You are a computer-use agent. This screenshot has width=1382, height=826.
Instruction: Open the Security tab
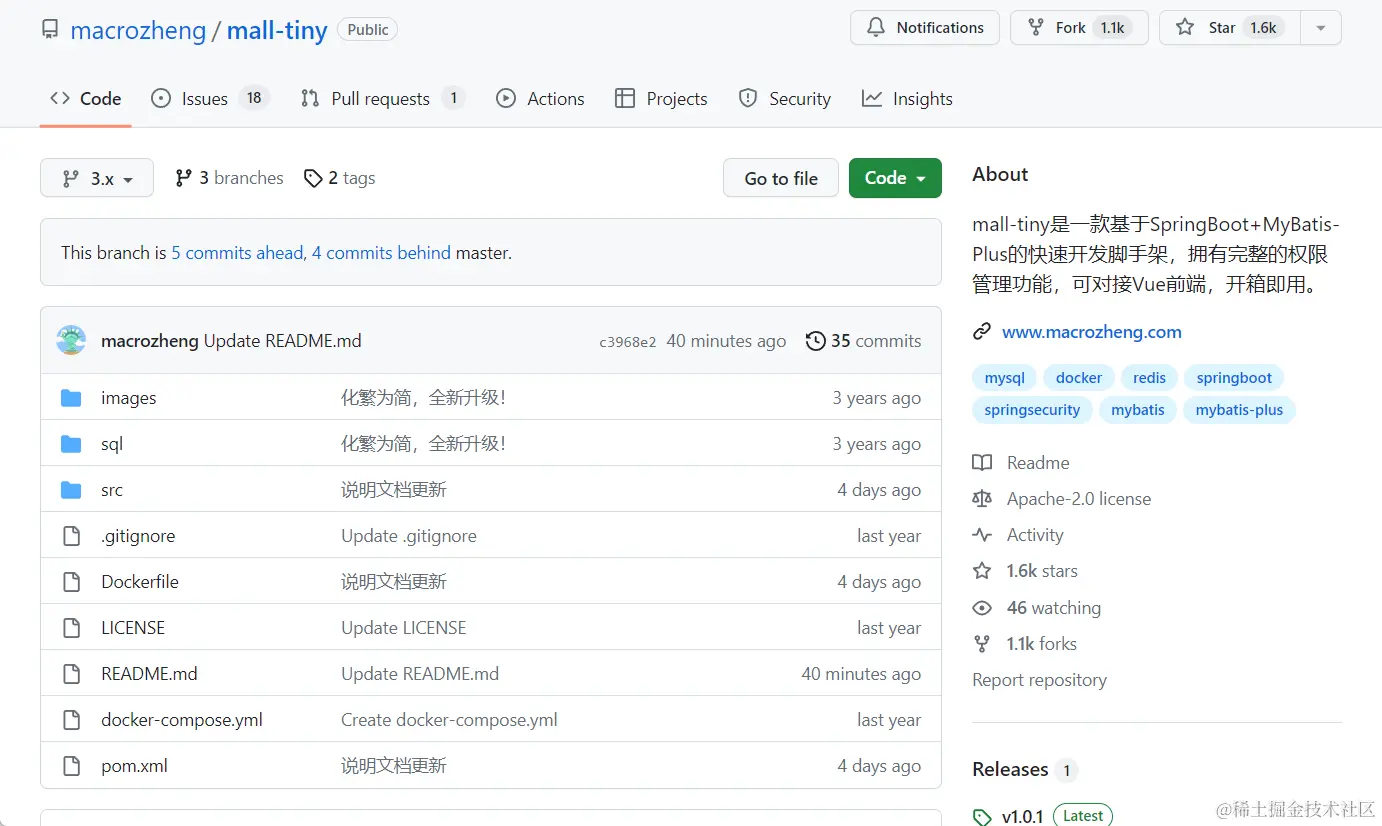click(x=785, y=98)
